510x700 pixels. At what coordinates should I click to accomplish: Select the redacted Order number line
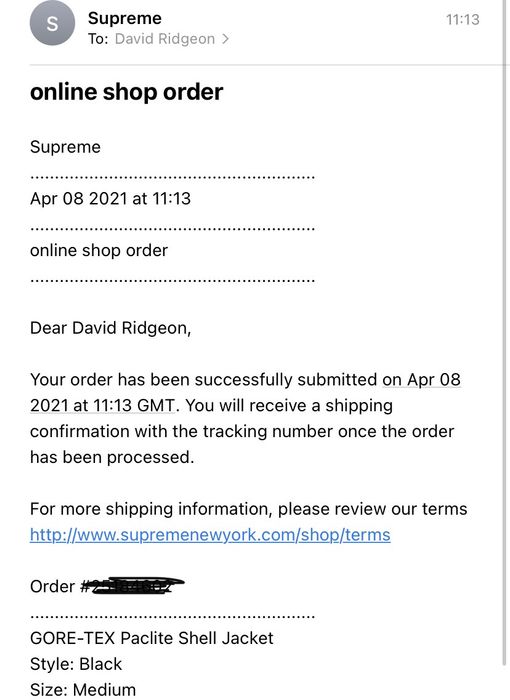click(x=107, y=586)
